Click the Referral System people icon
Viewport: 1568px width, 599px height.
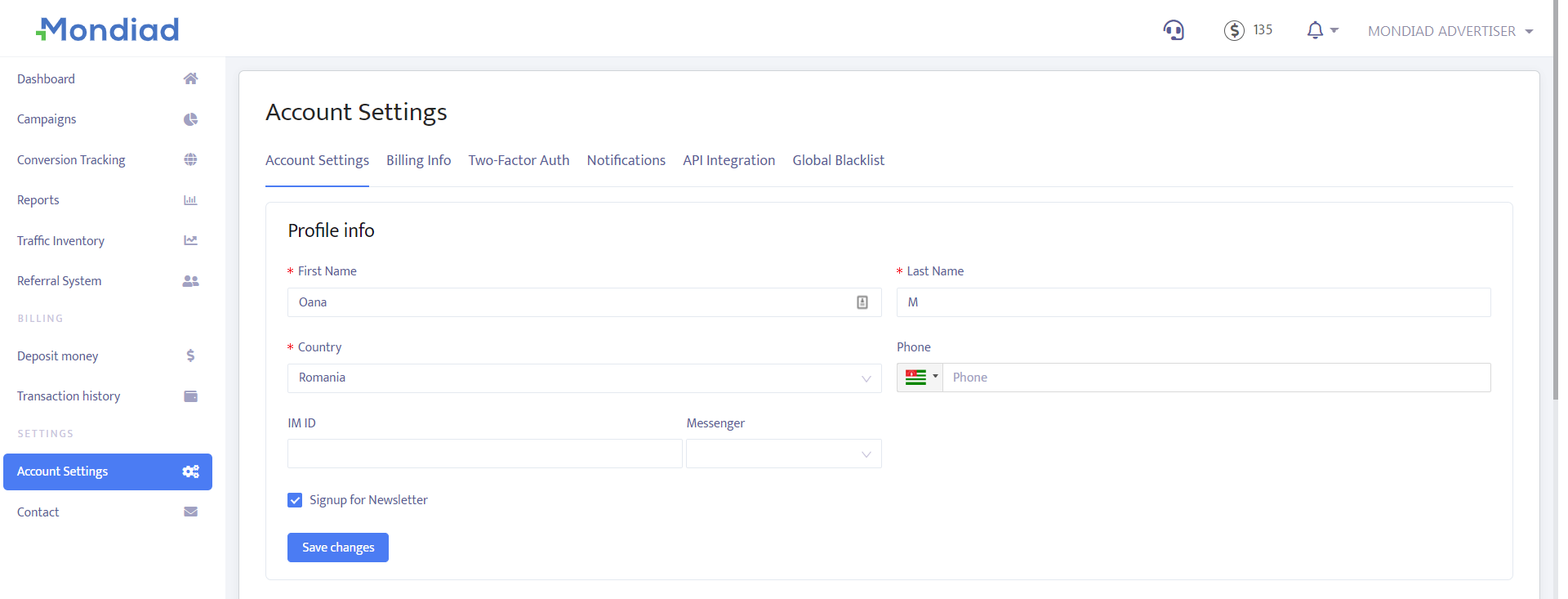click(190, 281)
